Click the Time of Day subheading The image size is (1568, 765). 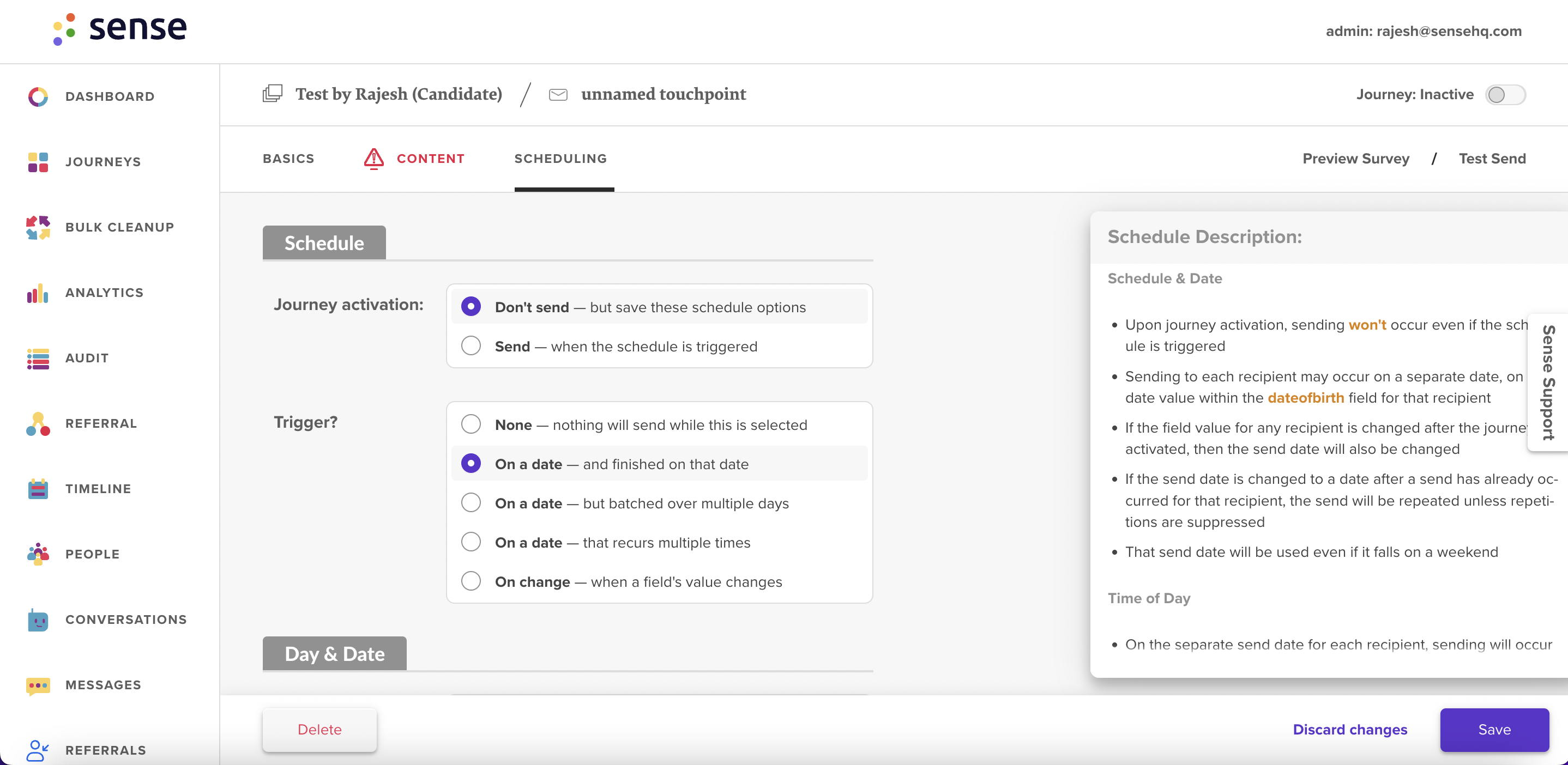(x=1149, y=598)
